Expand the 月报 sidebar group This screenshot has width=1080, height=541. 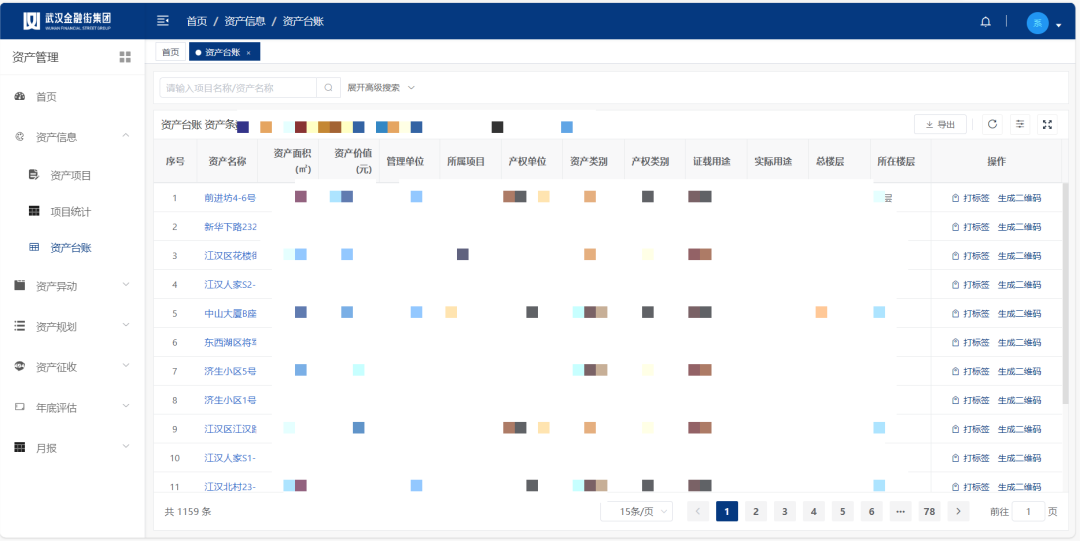(72, 448)
